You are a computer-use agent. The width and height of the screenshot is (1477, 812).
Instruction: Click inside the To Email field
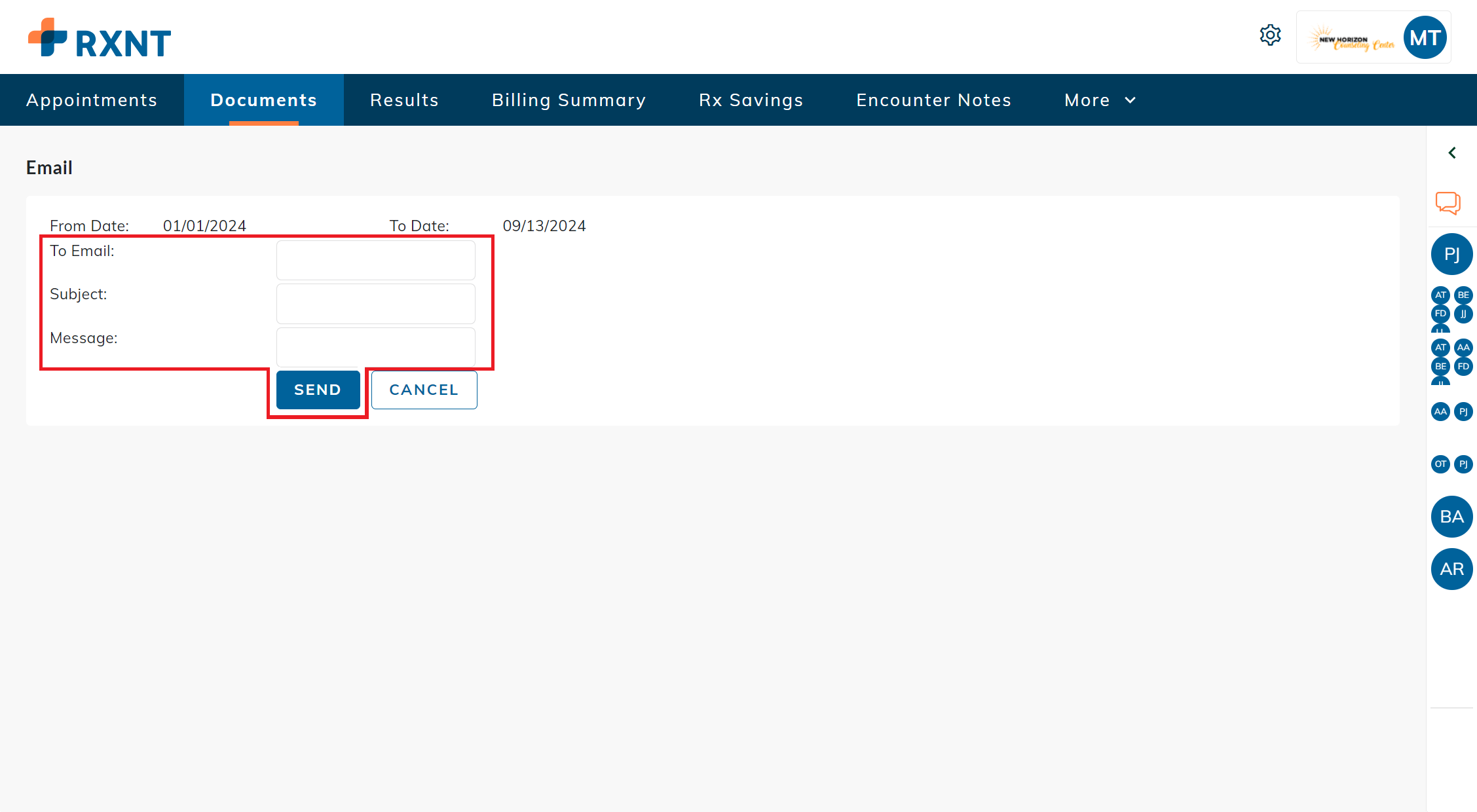coord(375,259)
